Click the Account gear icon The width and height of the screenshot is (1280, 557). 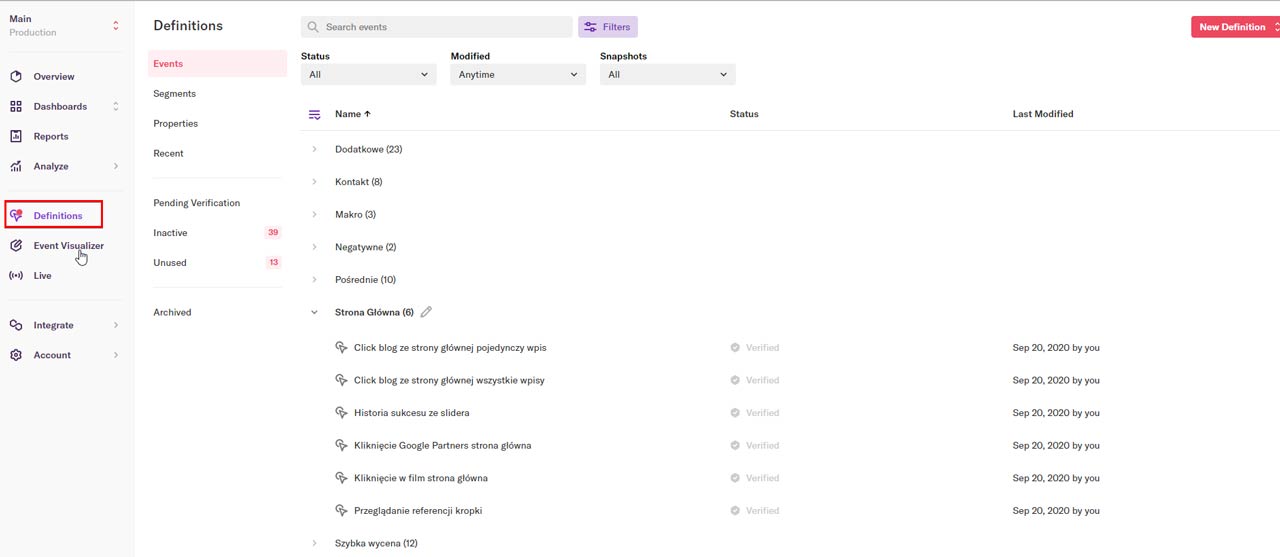click(x=16, y=355)
